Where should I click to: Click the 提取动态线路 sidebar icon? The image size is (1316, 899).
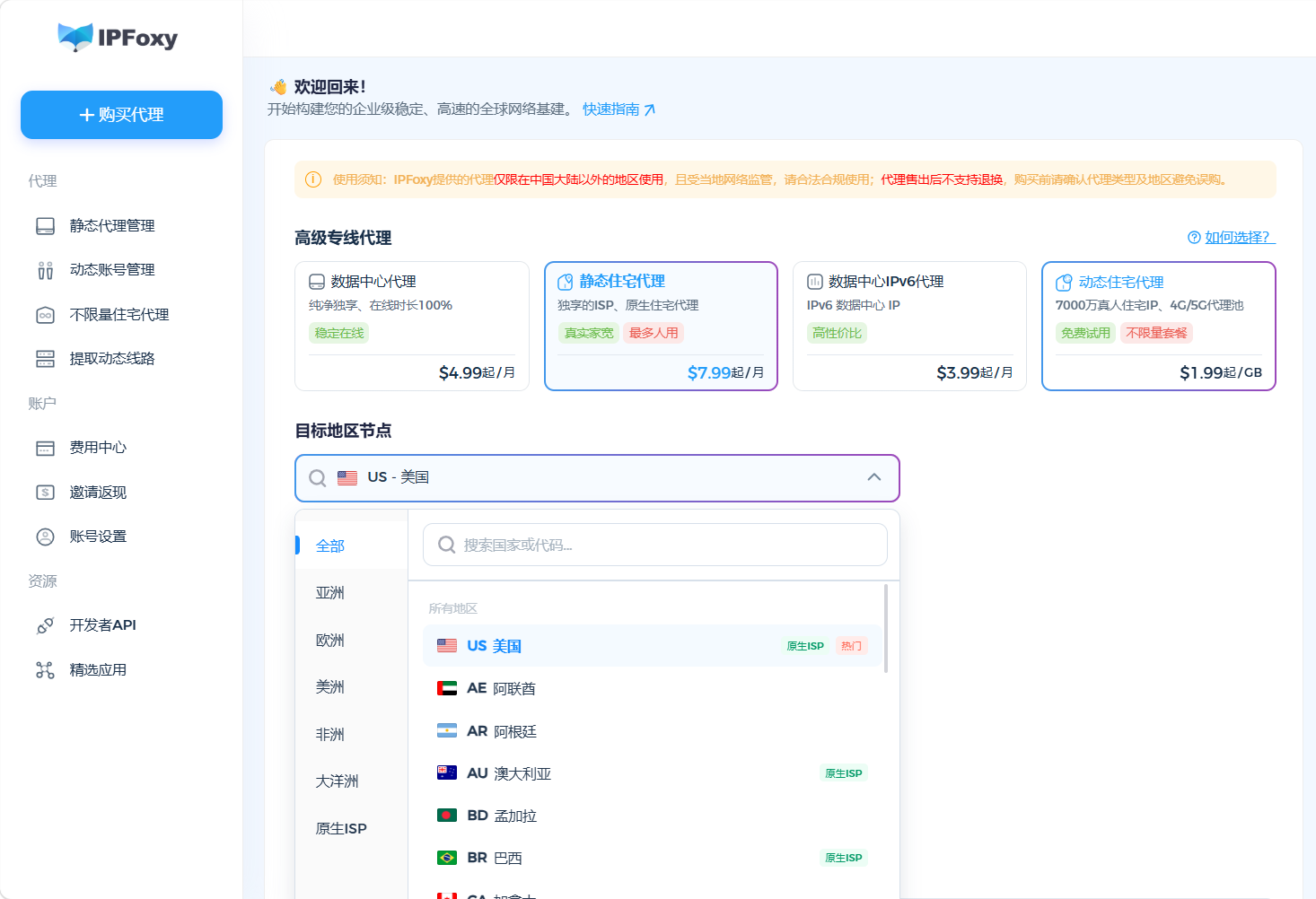pyautogui.click(x=45, y=359)
